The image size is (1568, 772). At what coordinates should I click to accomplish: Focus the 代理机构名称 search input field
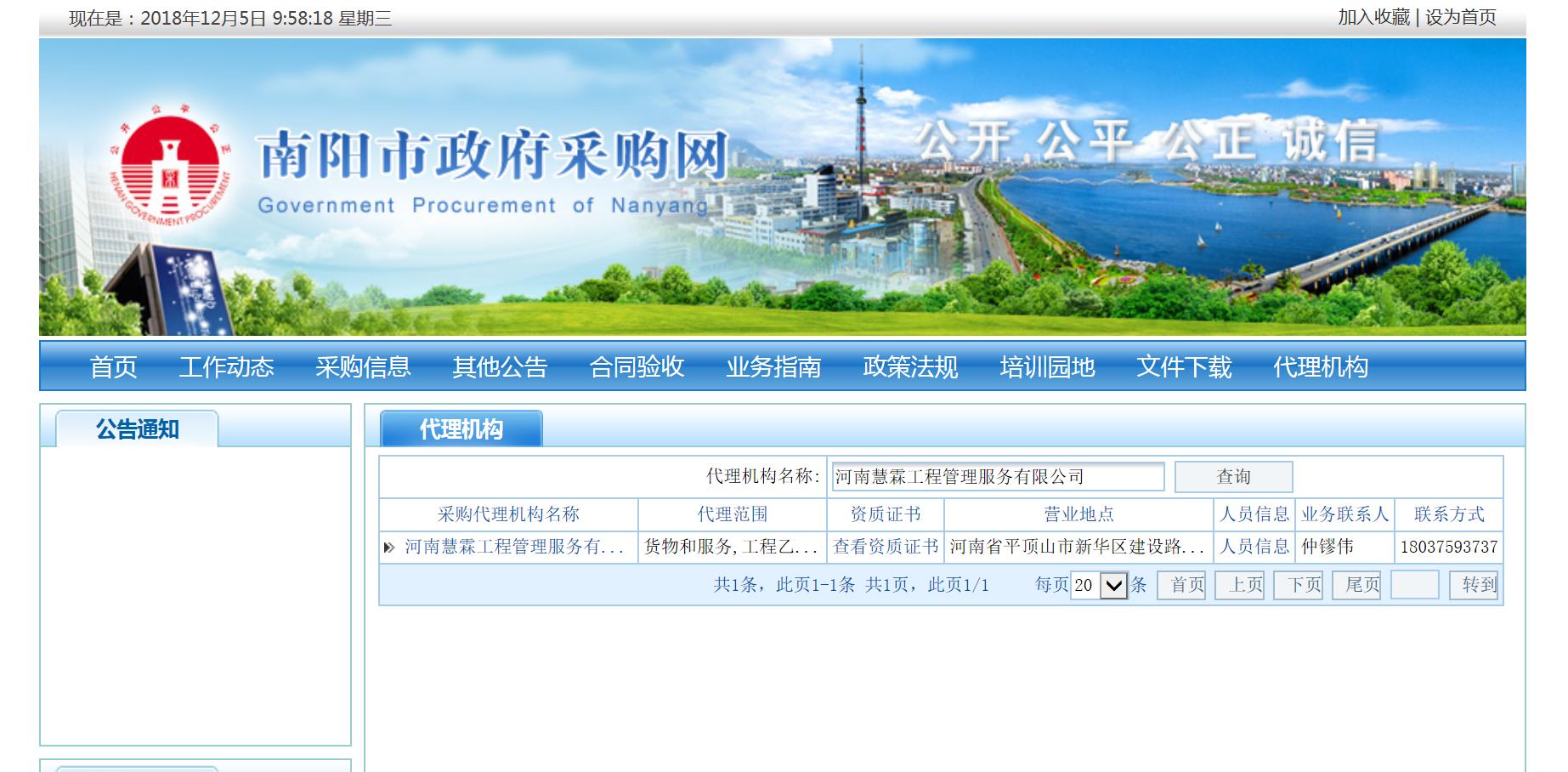(x=998, y=477)
